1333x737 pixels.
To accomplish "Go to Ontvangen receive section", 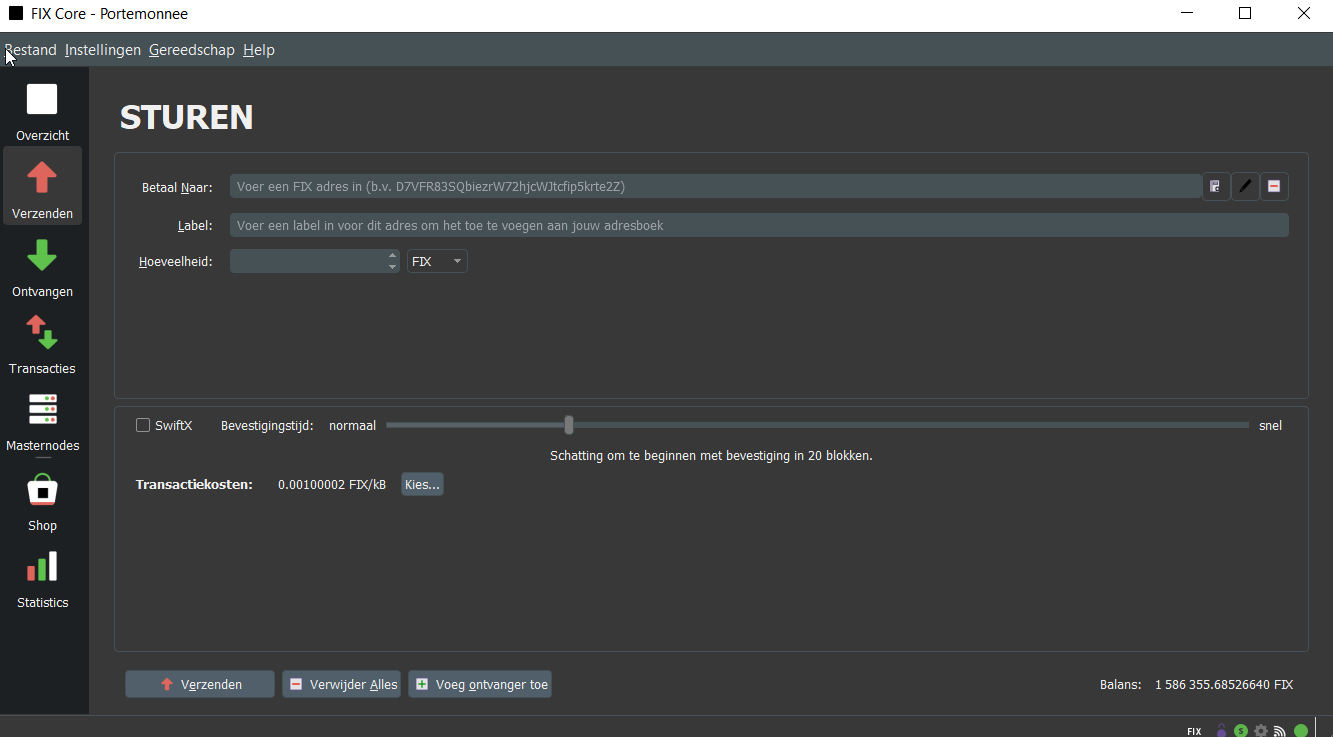I will pyautogui.click(x=42, y=267).
